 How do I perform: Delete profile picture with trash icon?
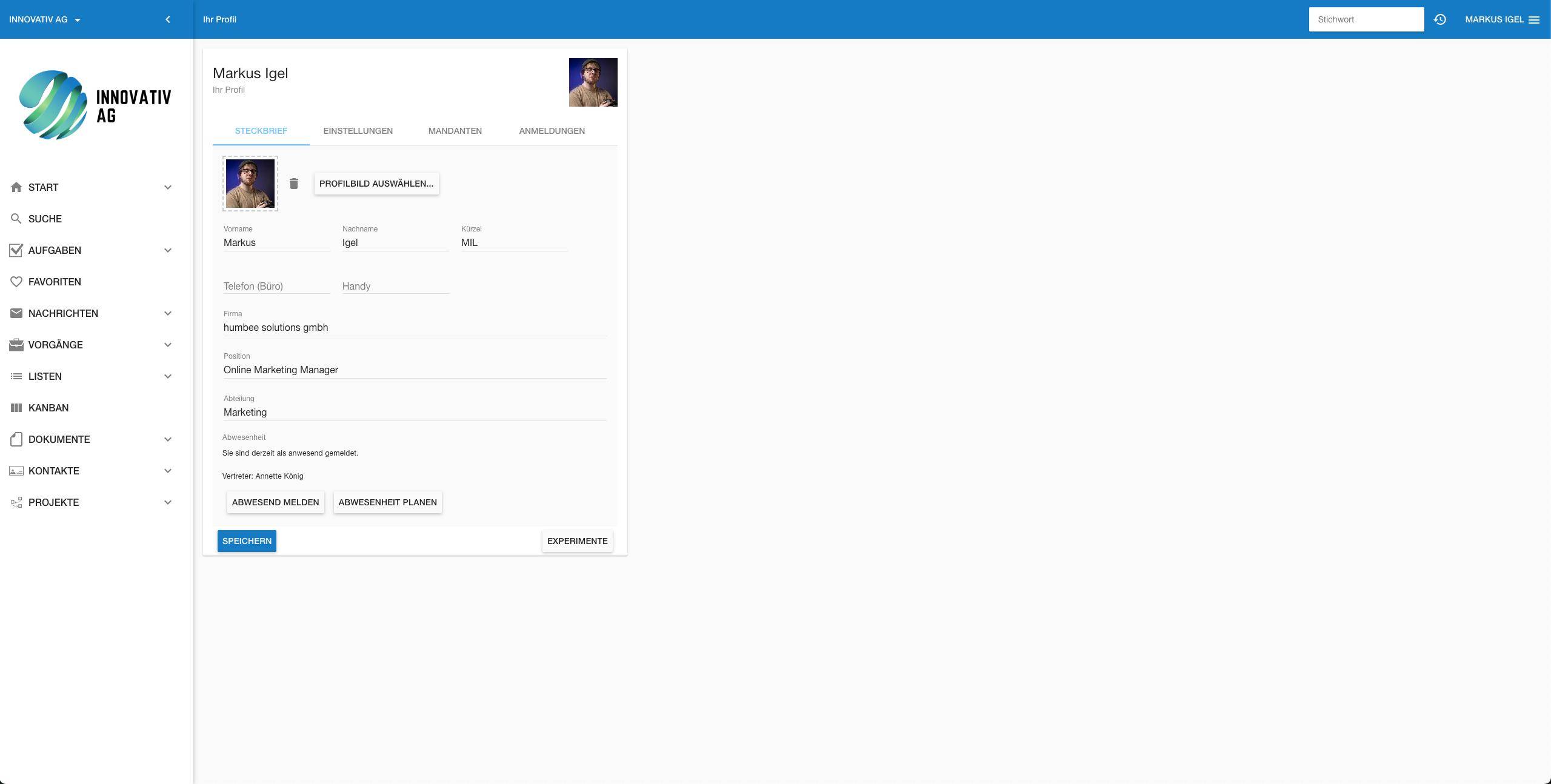(x=294, y=184)
